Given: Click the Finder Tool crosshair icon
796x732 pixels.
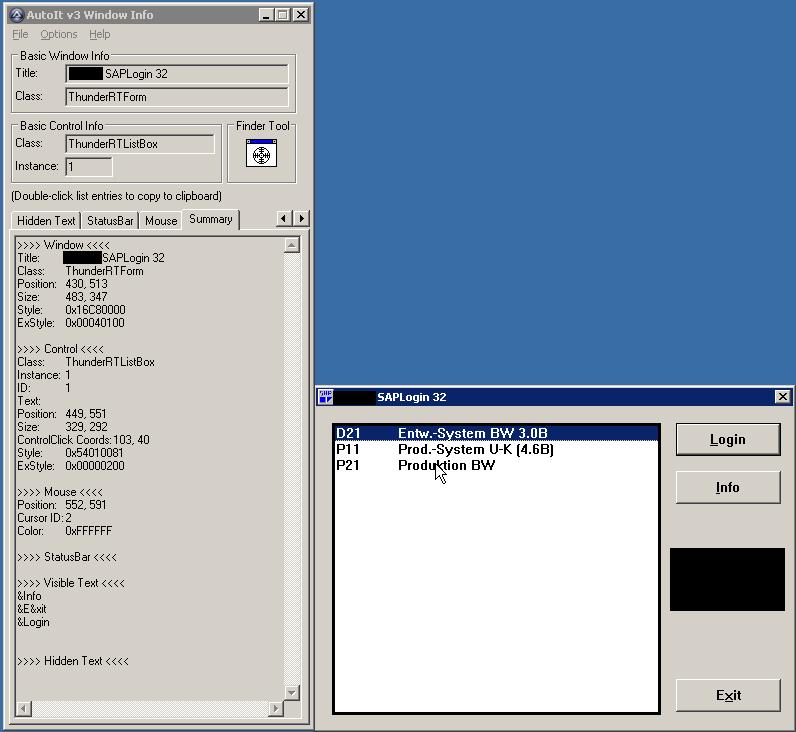Looking at the screenshot, I should click(261, 153).
